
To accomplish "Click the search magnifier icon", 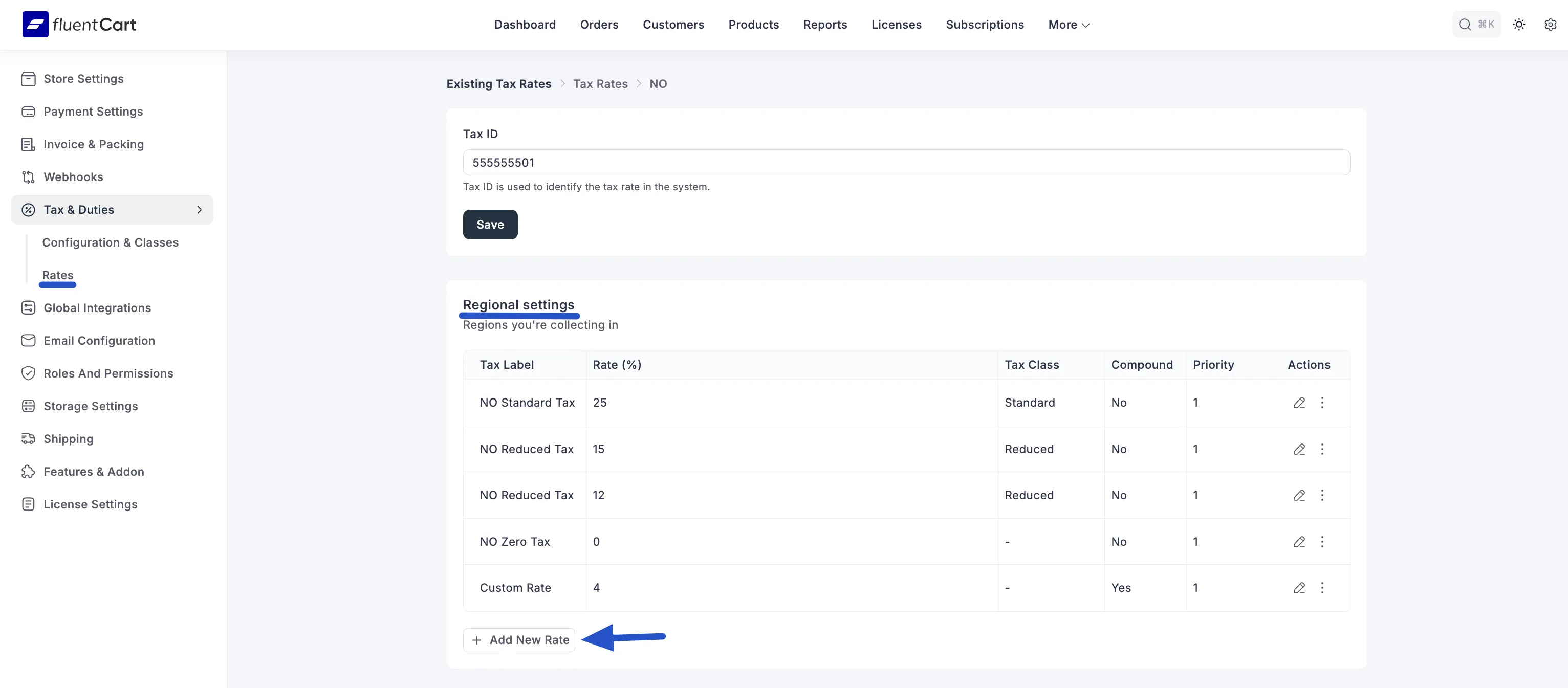I will click(1465, 25).
